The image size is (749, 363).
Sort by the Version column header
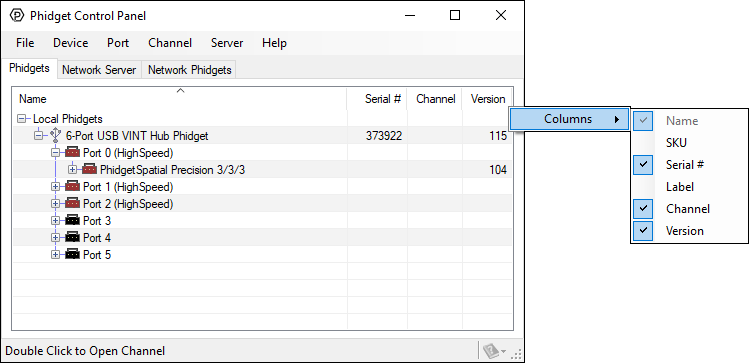point(487,99)
